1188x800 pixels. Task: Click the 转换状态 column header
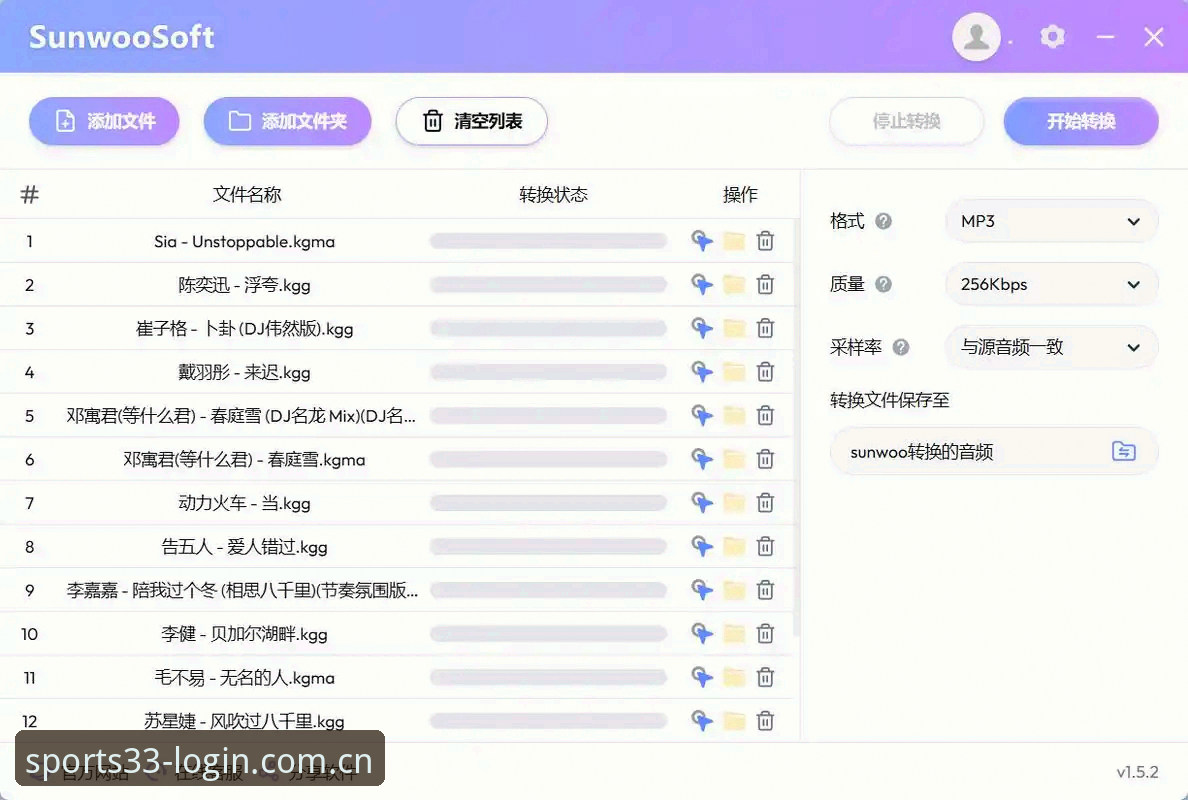[x=553, y=195]
